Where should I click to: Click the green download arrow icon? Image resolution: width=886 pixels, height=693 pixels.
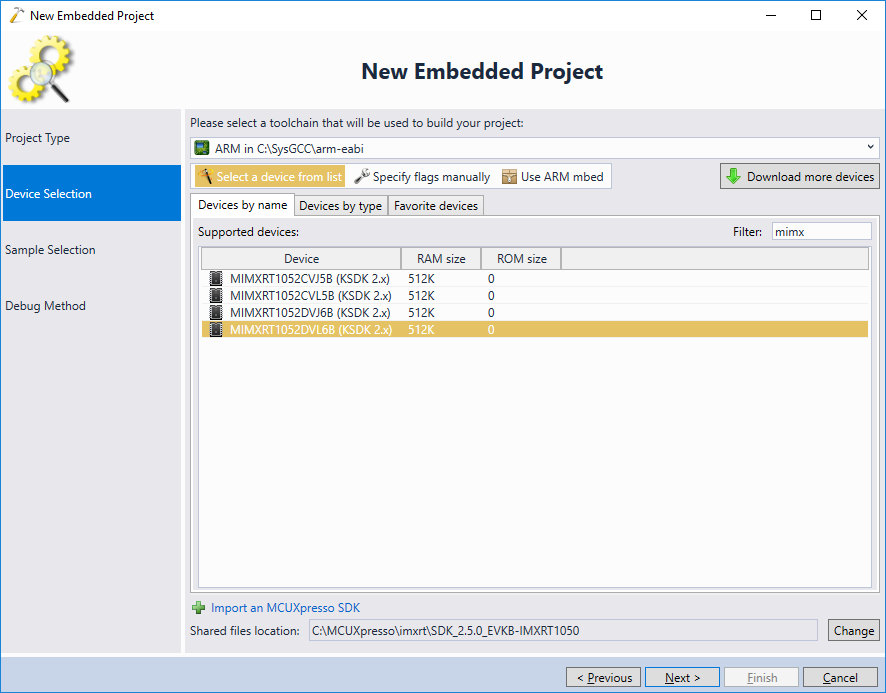733,176
